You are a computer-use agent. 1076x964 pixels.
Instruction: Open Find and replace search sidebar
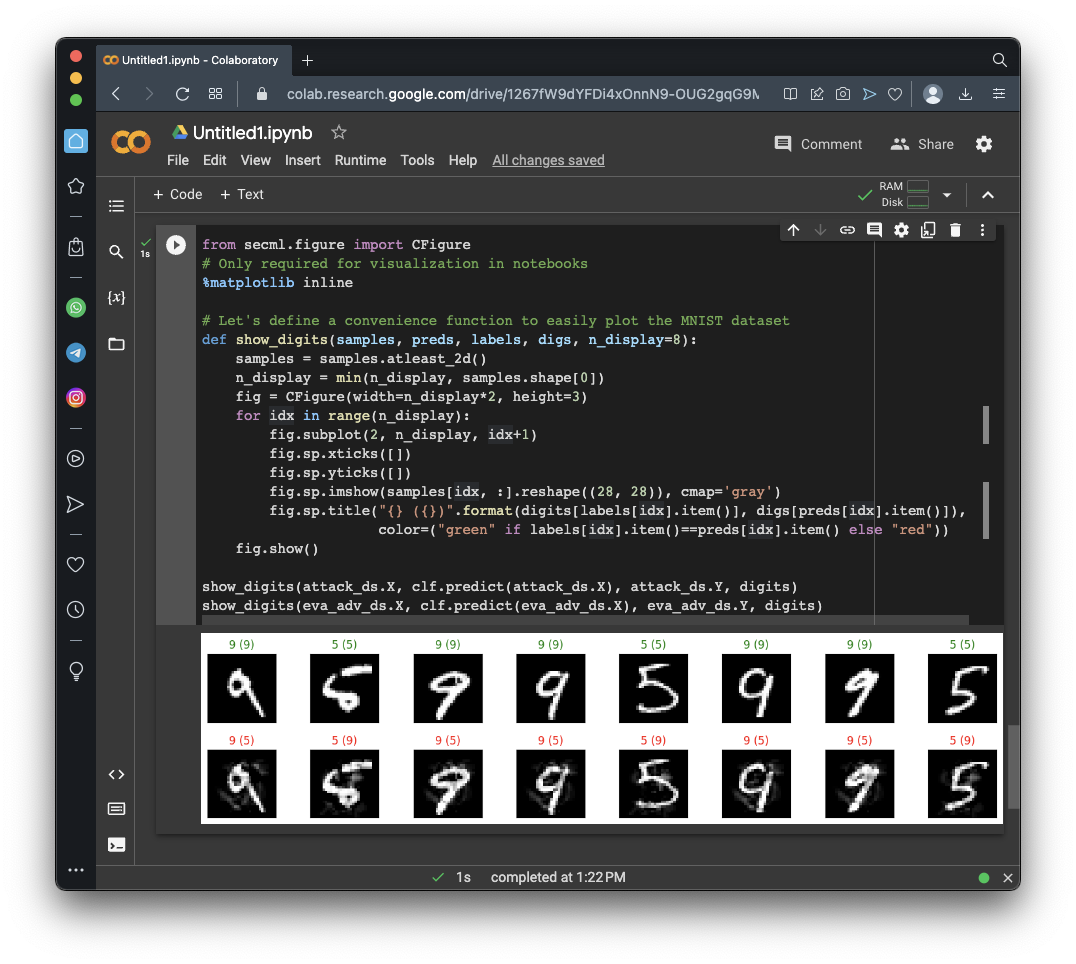[116, 252]
